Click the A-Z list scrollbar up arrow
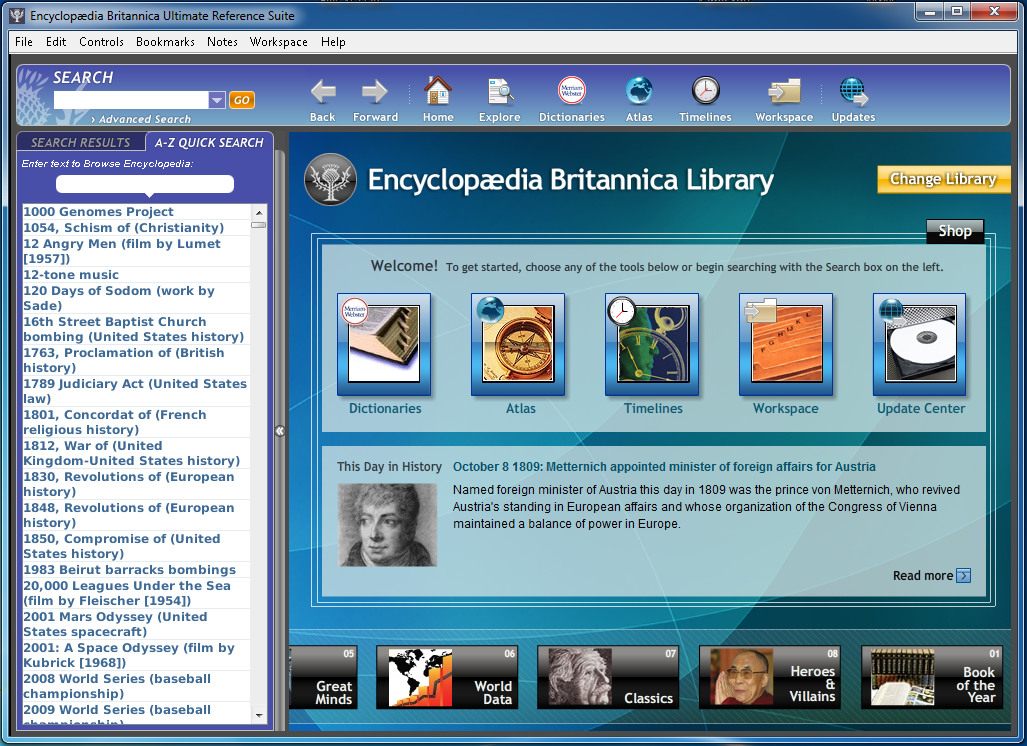 pos(259,212)
